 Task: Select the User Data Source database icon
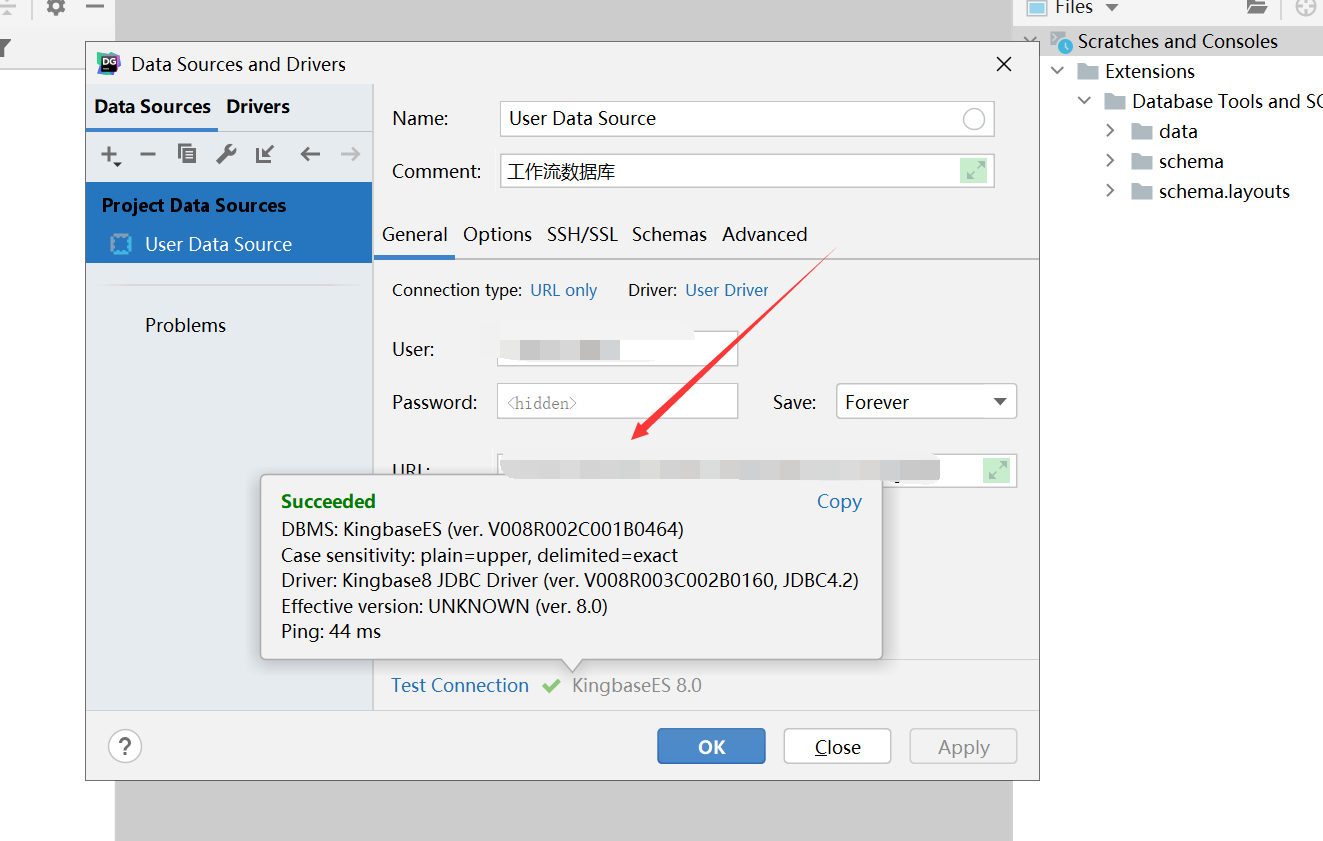121,244
